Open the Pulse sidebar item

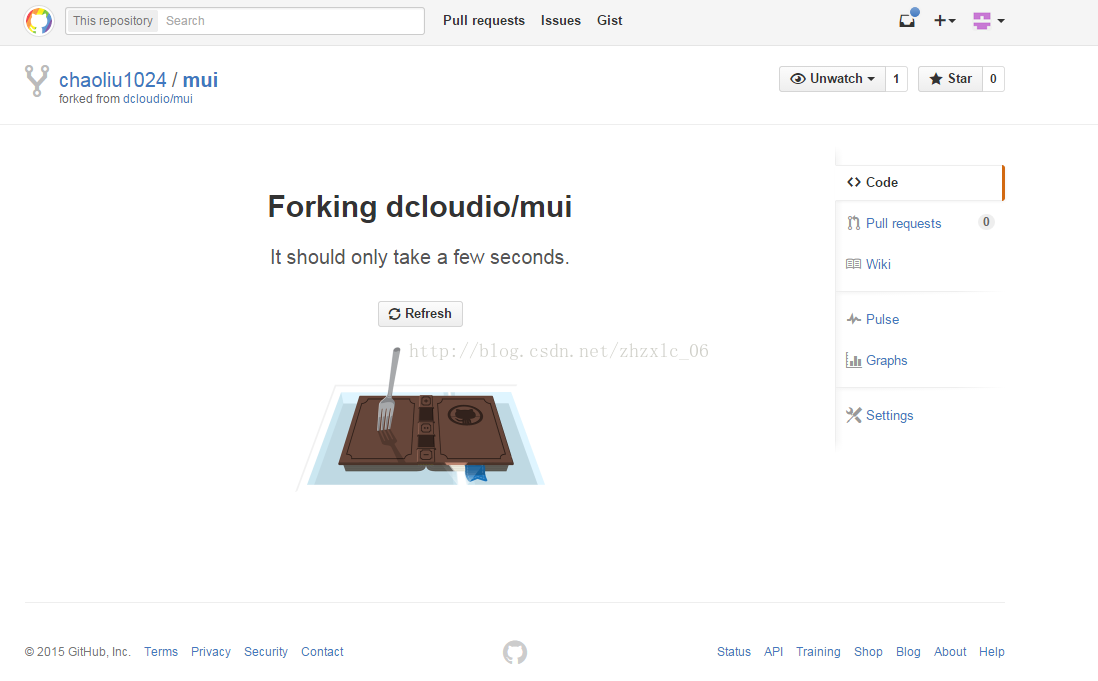pos(882,320)
